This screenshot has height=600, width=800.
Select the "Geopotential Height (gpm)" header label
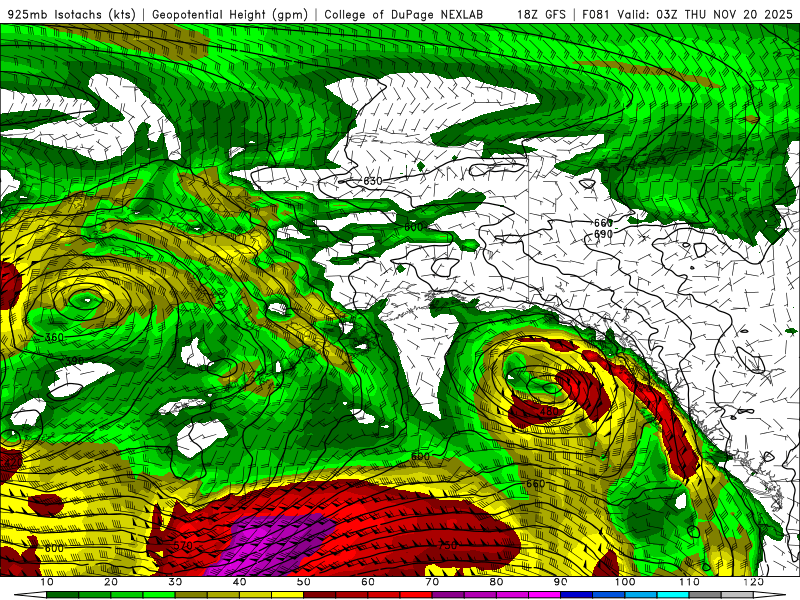[x=230, y=14]
